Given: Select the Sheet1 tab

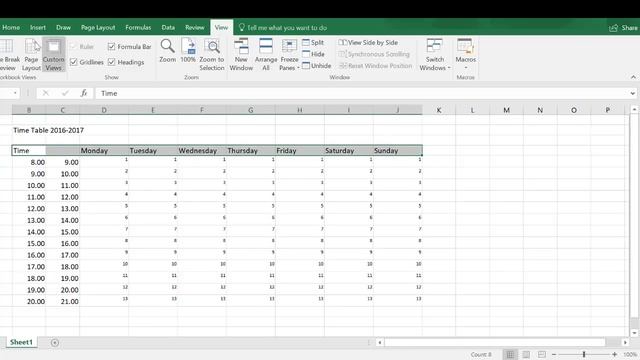Looking at the screenshot, I should pyautogui.click(x=21, y=342).
